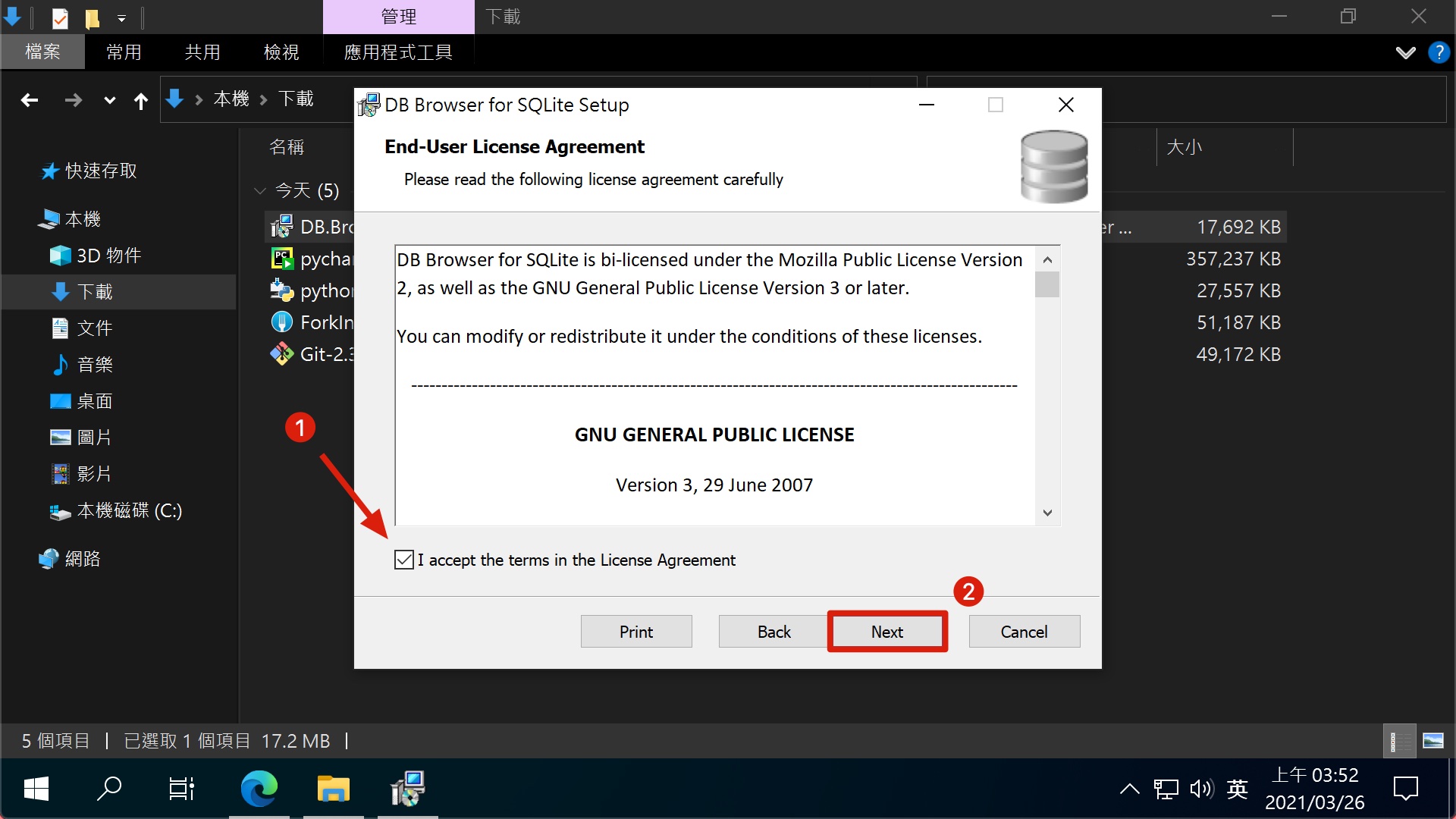Viewport: 1456px width, 819px height.
Task: Open the notification center icon
Action: tap(1406, 789)
